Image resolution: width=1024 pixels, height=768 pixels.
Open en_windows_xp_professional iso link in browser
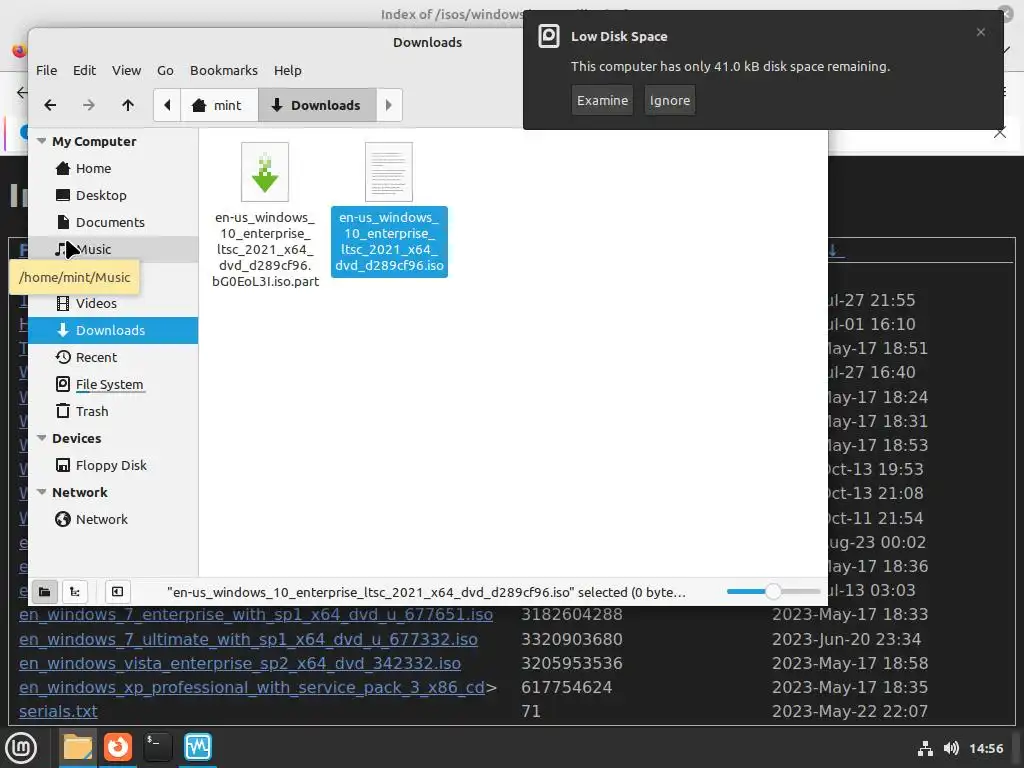tap(252, 687)
